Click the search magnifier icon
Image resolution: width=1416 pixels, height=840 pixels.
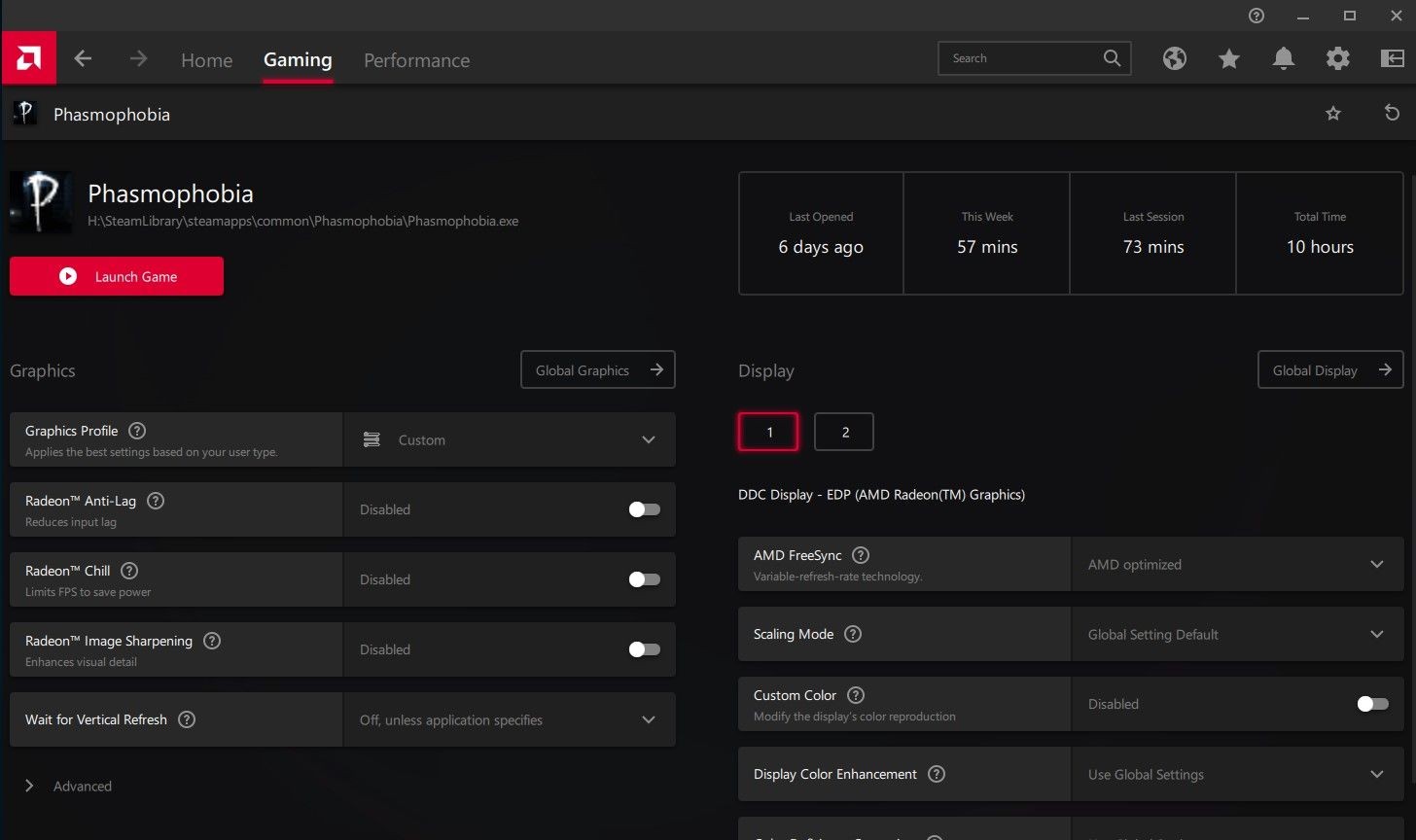coord(1113,58)
